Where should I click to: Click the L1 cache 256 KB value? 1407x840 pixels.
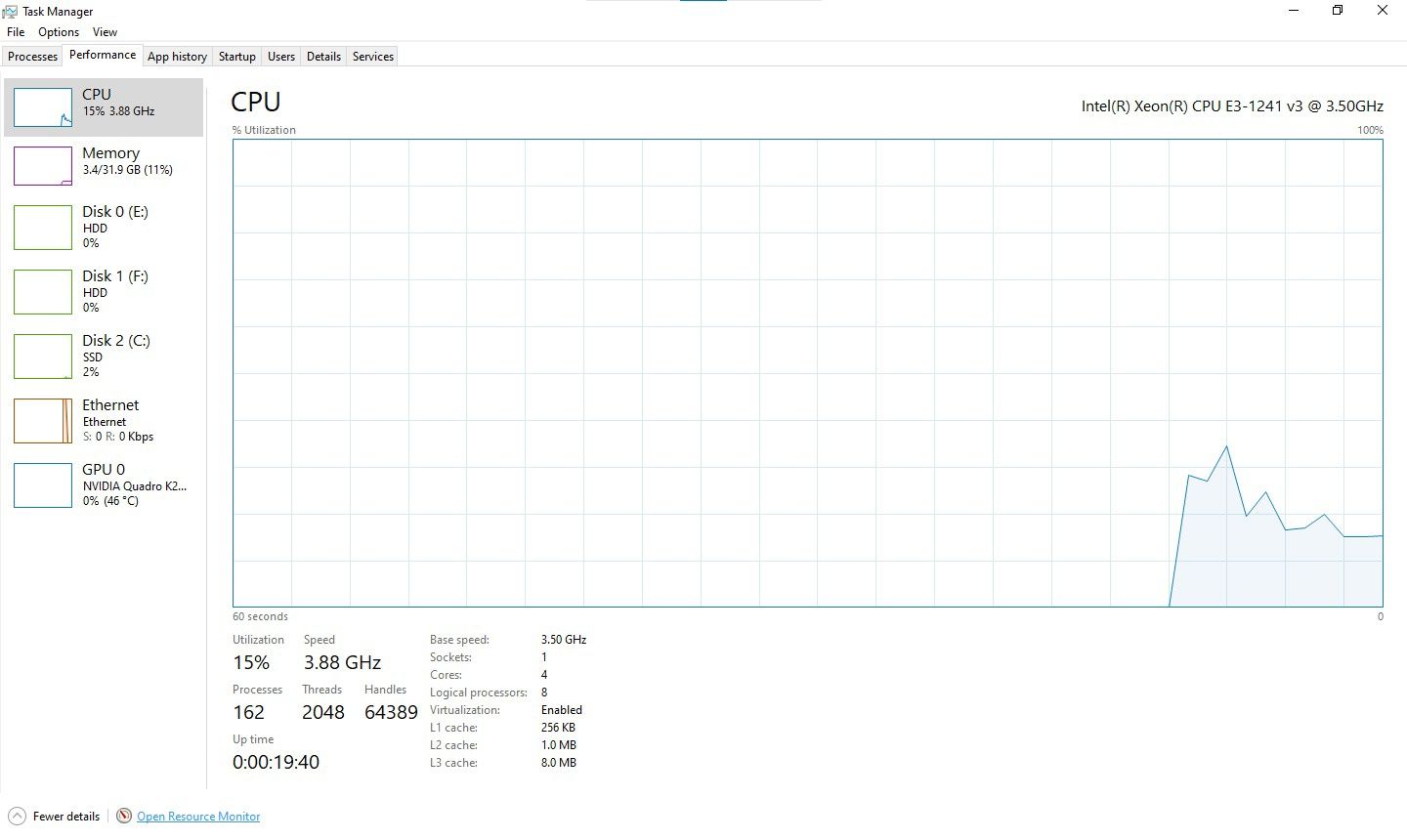(558, 728)
